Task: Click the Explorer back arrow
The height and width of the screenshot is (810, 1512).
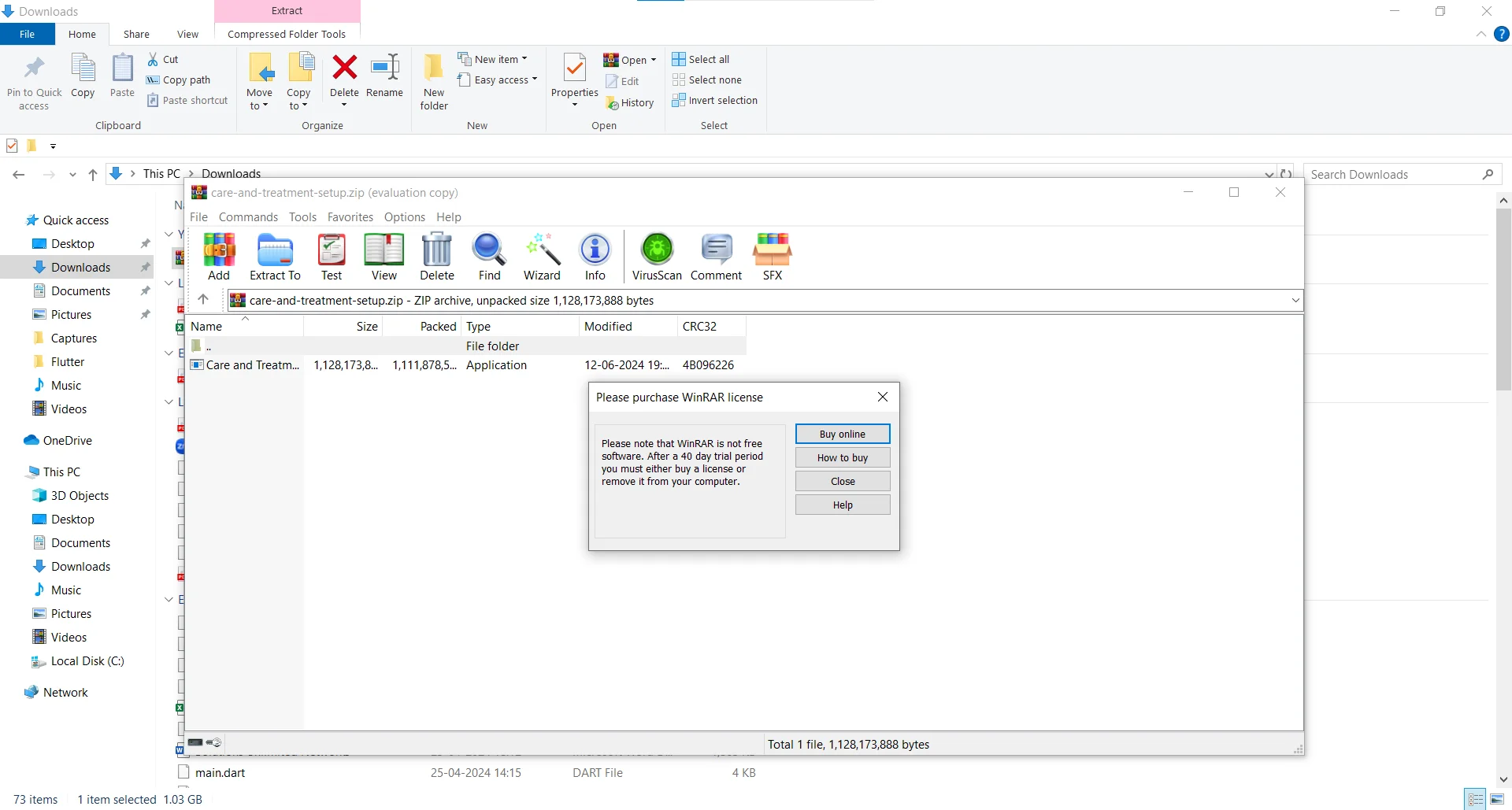Action: (x=19, y=174)
